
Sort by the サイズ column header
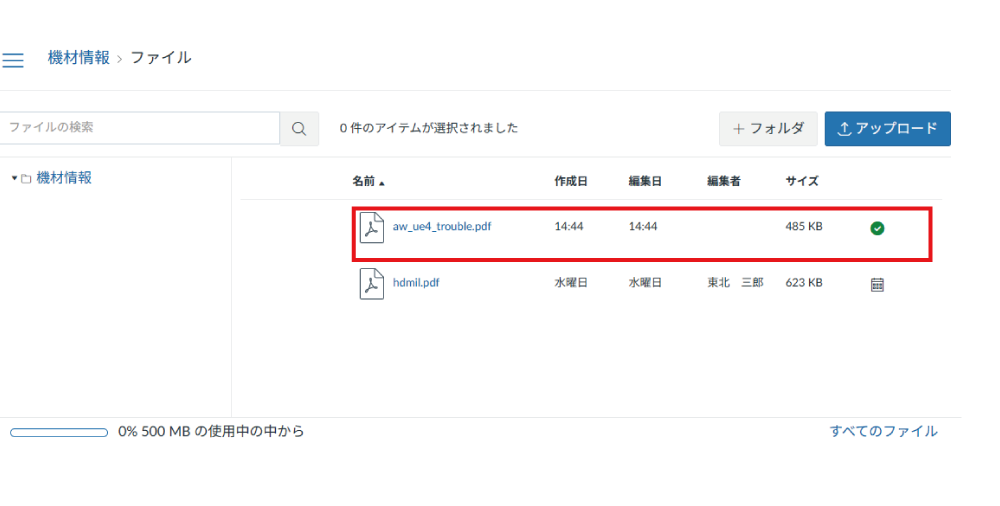[x=802, y=181]
